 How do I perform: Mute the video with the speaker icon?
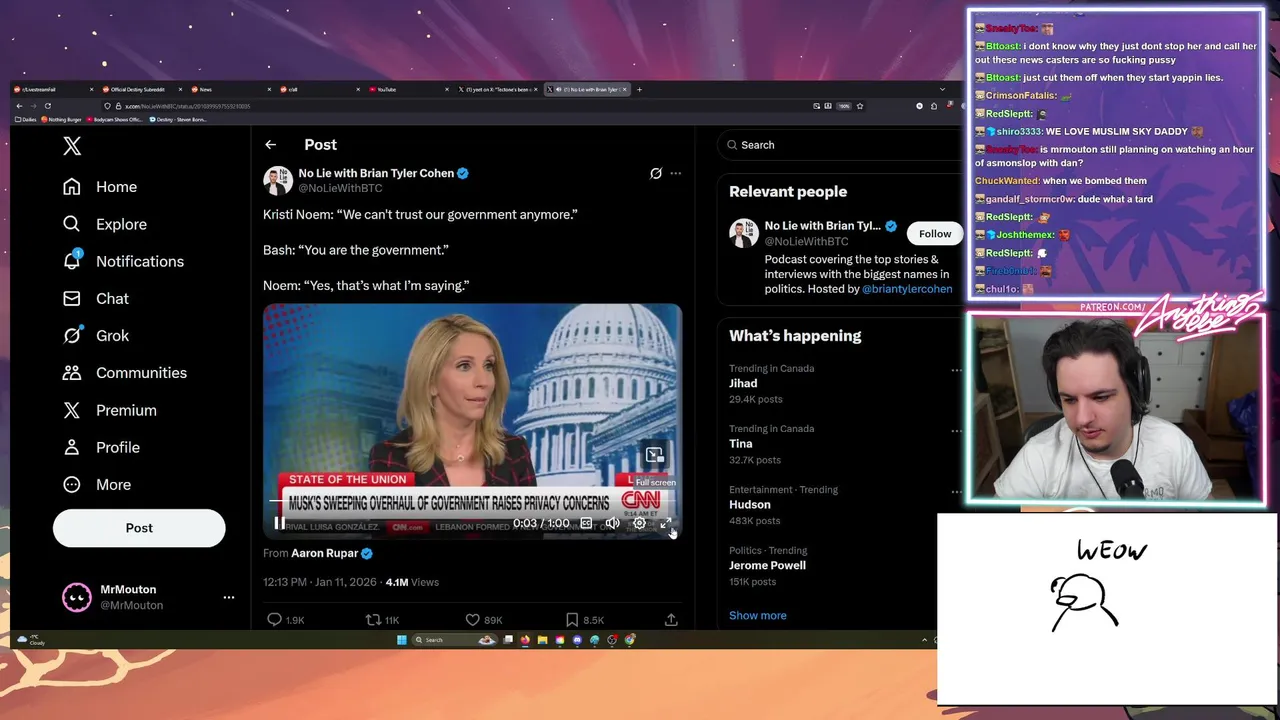(x=613, y=523)
